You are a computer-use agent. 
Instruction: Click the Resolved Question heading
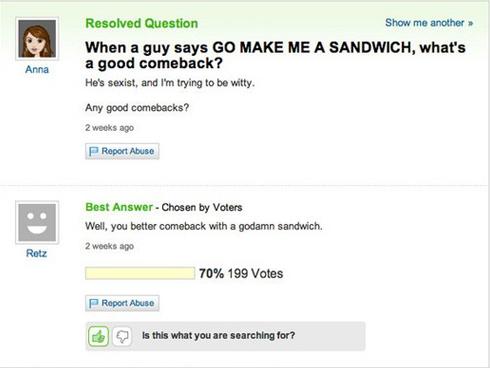point(142,23)
